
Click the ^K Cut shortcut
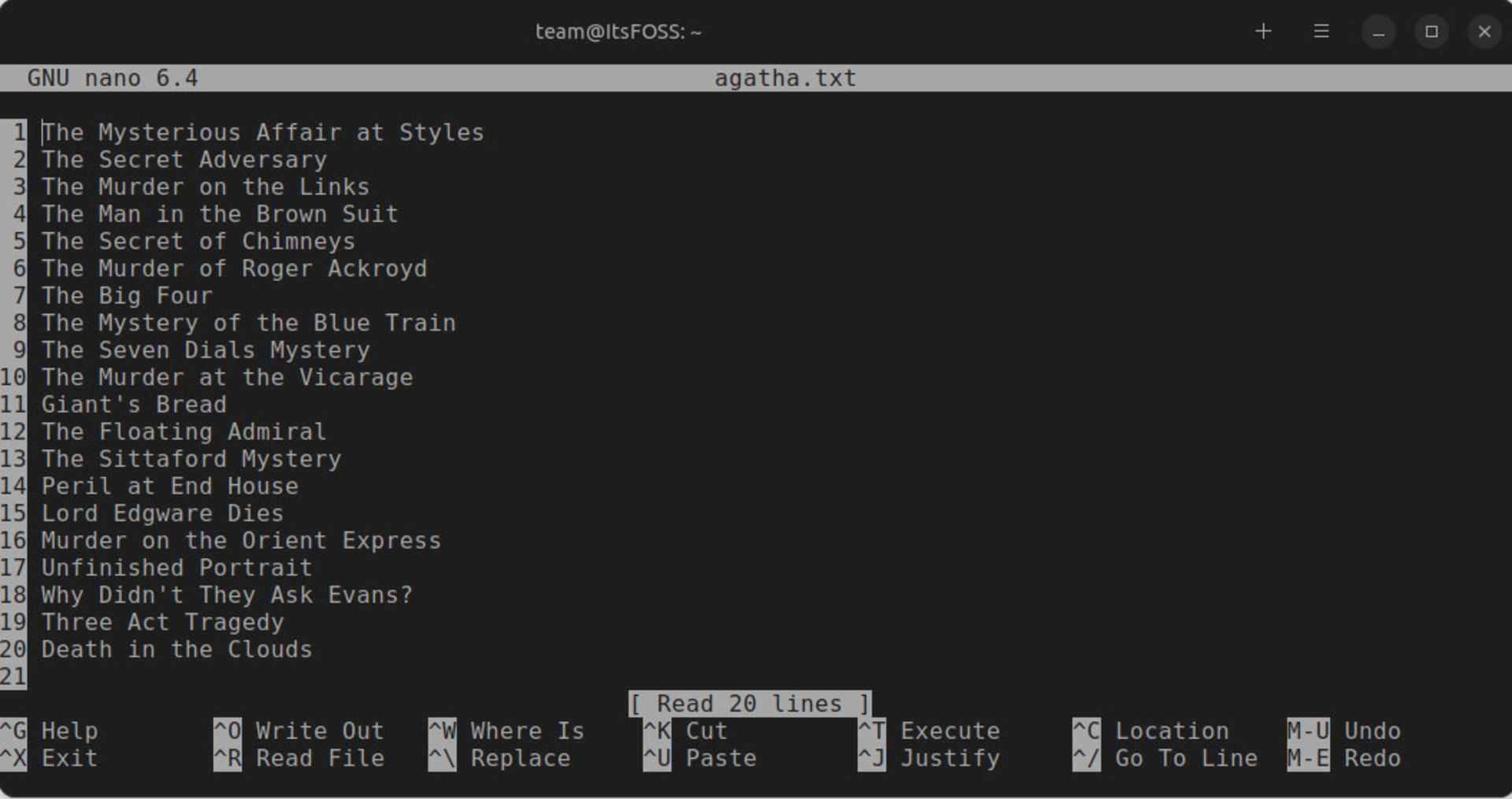[685, 731]
